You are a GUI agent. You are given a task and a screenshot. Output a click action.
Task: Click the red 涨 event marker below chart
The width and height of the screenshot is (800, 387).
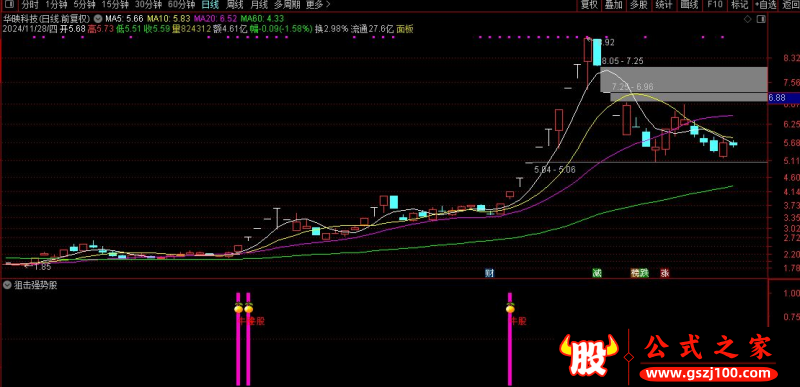(665, 273)
